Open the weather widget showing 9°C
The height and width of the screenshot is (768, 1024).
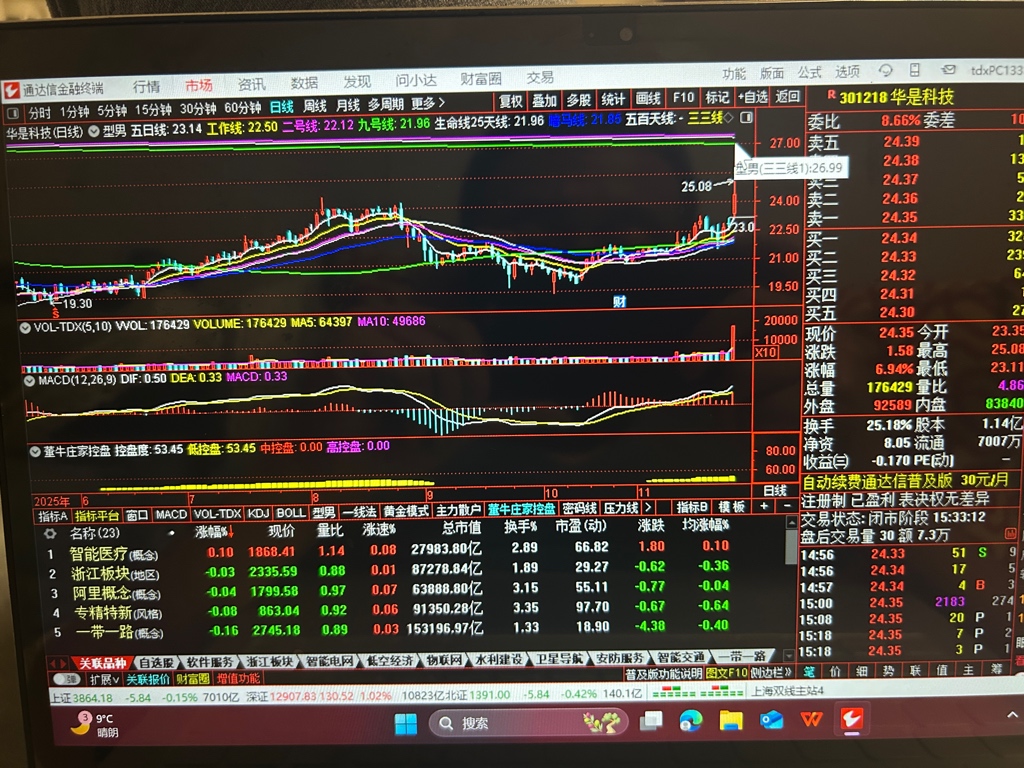click(x=96, y=725)
